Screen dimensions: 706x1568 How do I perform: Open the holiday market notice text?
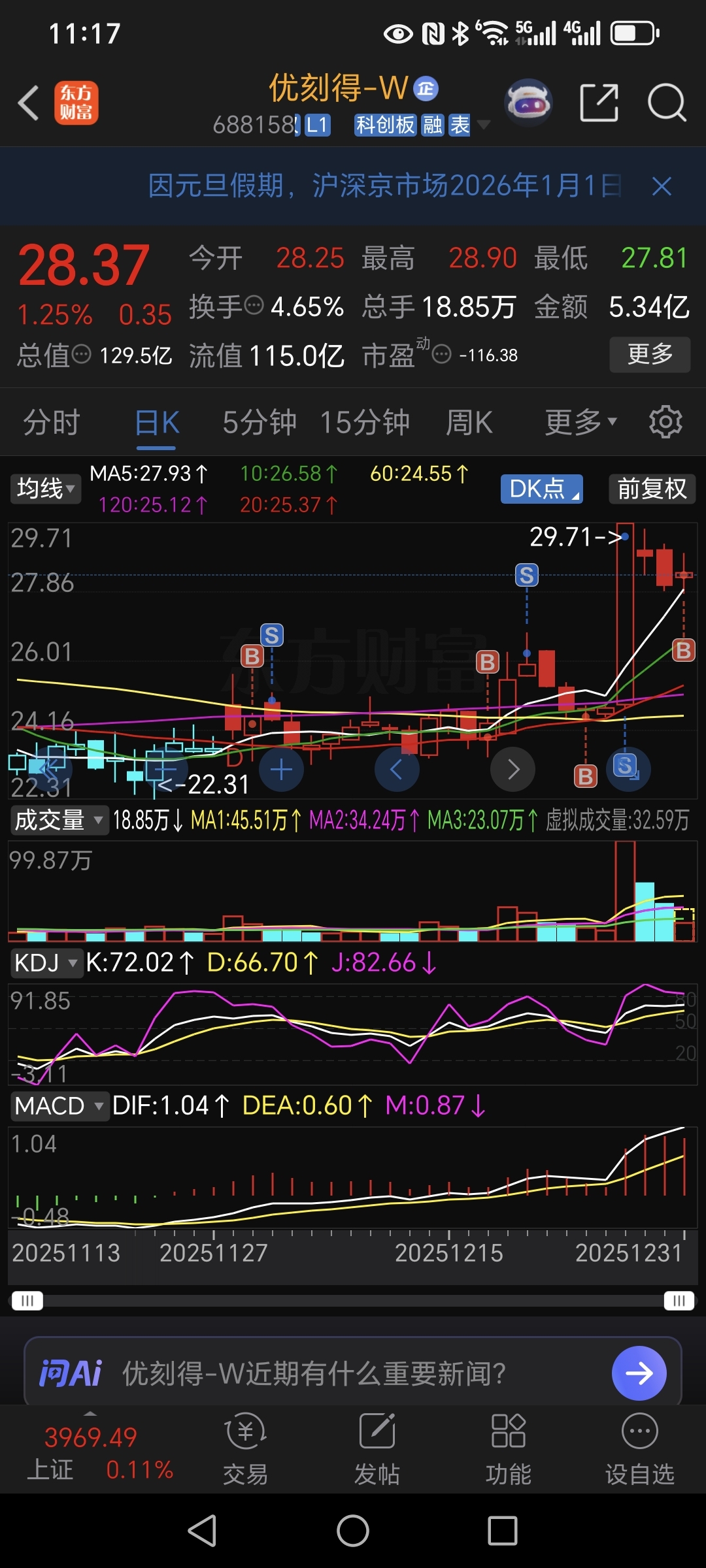pos(384,186)
